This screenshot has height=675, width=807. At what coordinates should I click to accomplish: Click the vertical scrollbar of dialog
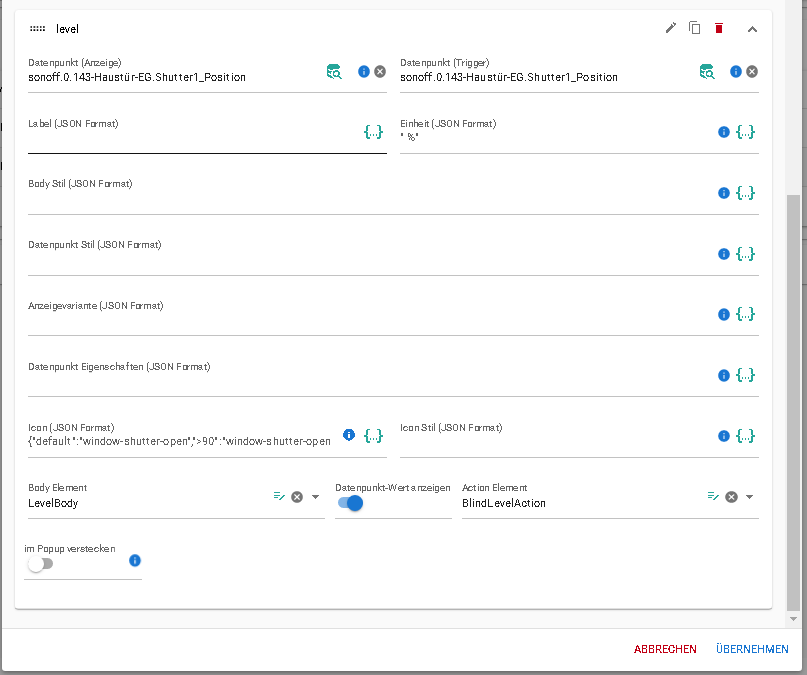pos(794,400)
